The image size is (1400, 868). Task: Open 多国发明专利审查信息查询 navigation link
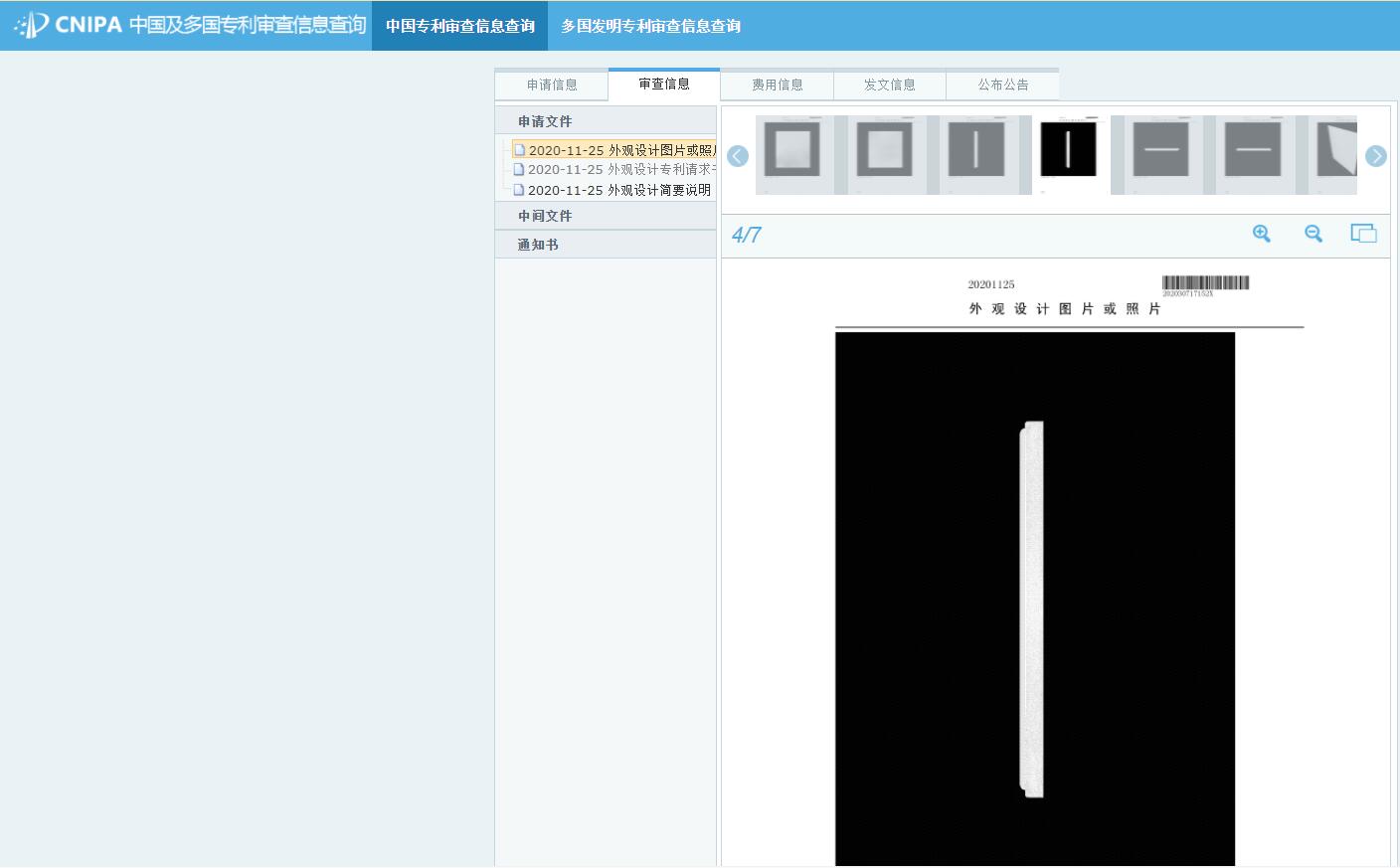[x=650, y=26]
